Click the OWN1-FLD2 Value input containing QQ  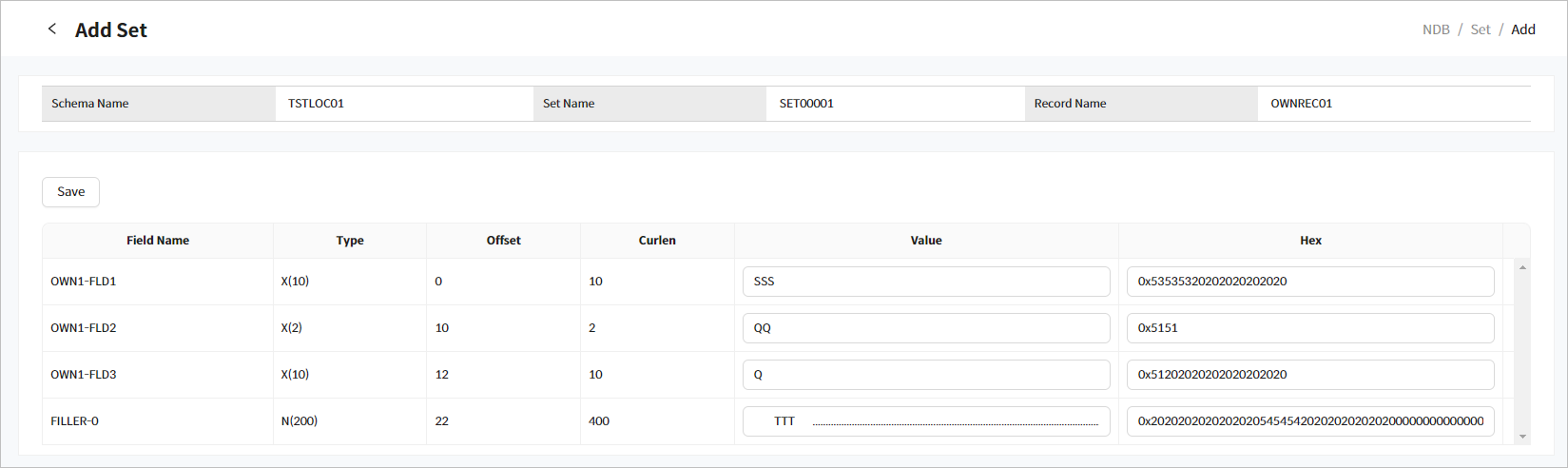pyautogui.click(x=925, y=328)
